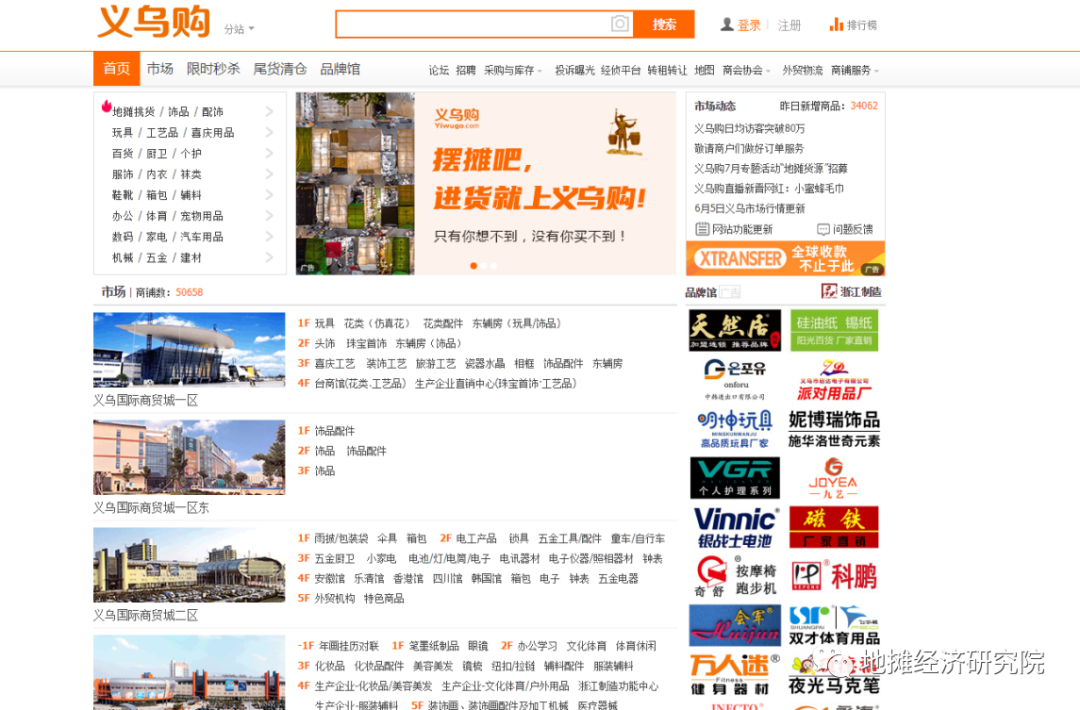
Task: Open the 妮博瑞饰品 brand tile
Action: (x=834, y=429)
